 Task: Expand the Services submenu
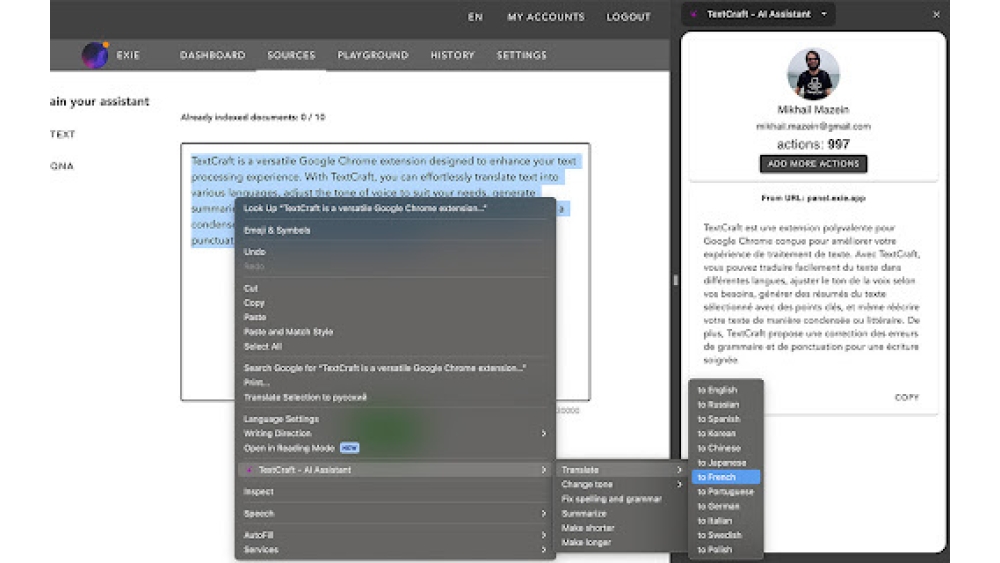pyautogui.click(x=395, y=550)
